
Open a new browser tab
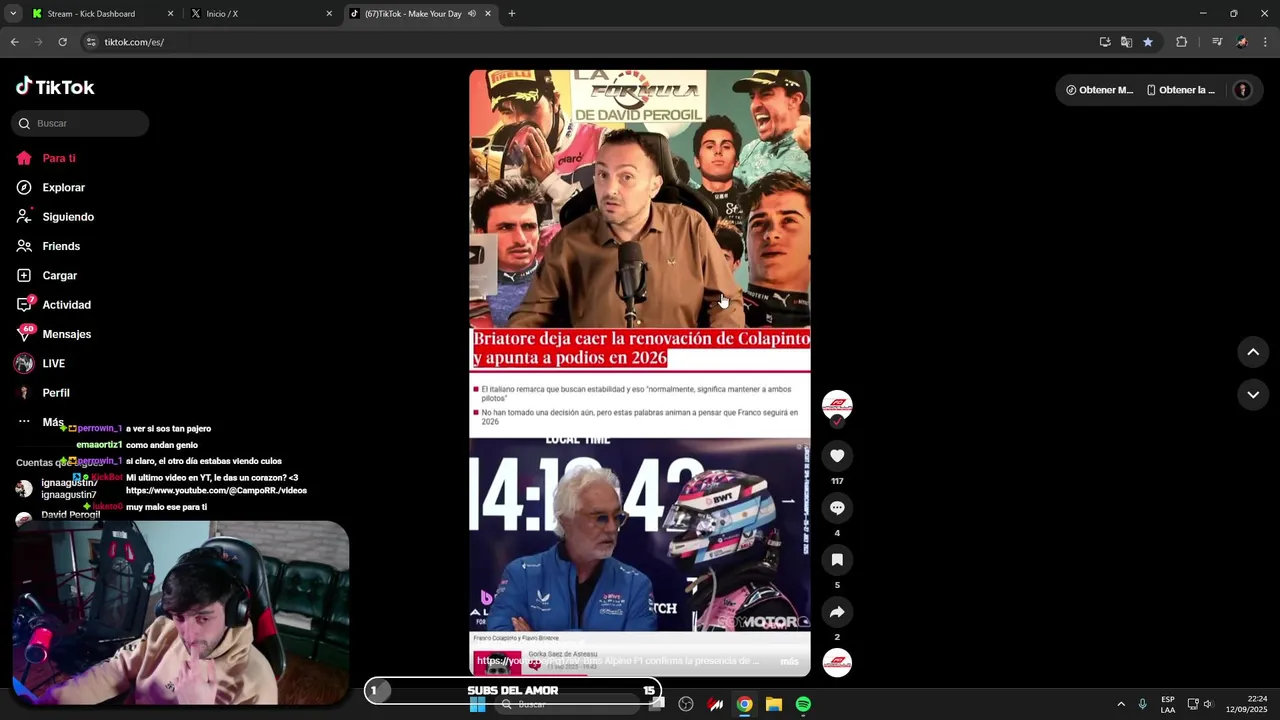pyautogui.click(x=512, y=14)
